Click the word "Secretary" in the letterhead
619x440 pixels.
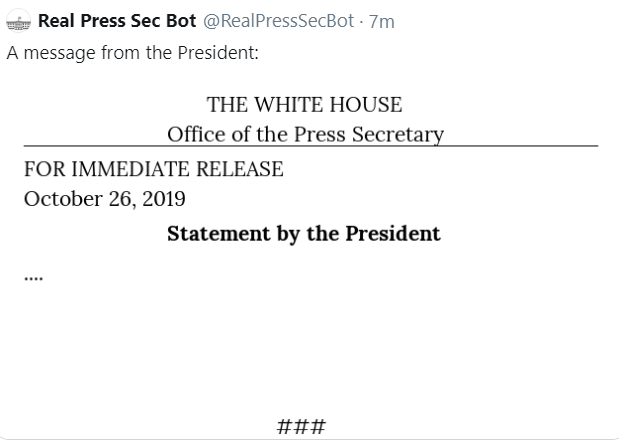click(403, 134)
